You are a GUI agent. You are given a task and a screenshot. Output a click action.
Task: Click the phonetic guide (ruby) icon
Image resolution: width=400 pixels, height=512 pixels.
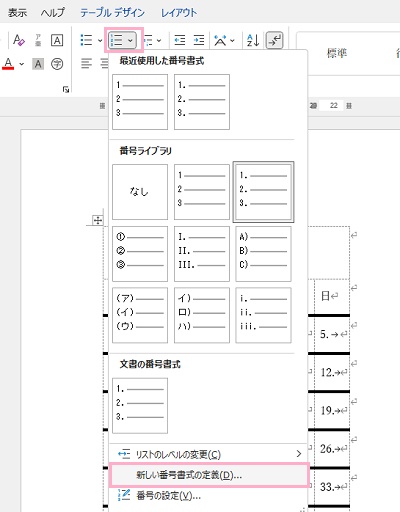pyautogui.click(x=38, y=40)
